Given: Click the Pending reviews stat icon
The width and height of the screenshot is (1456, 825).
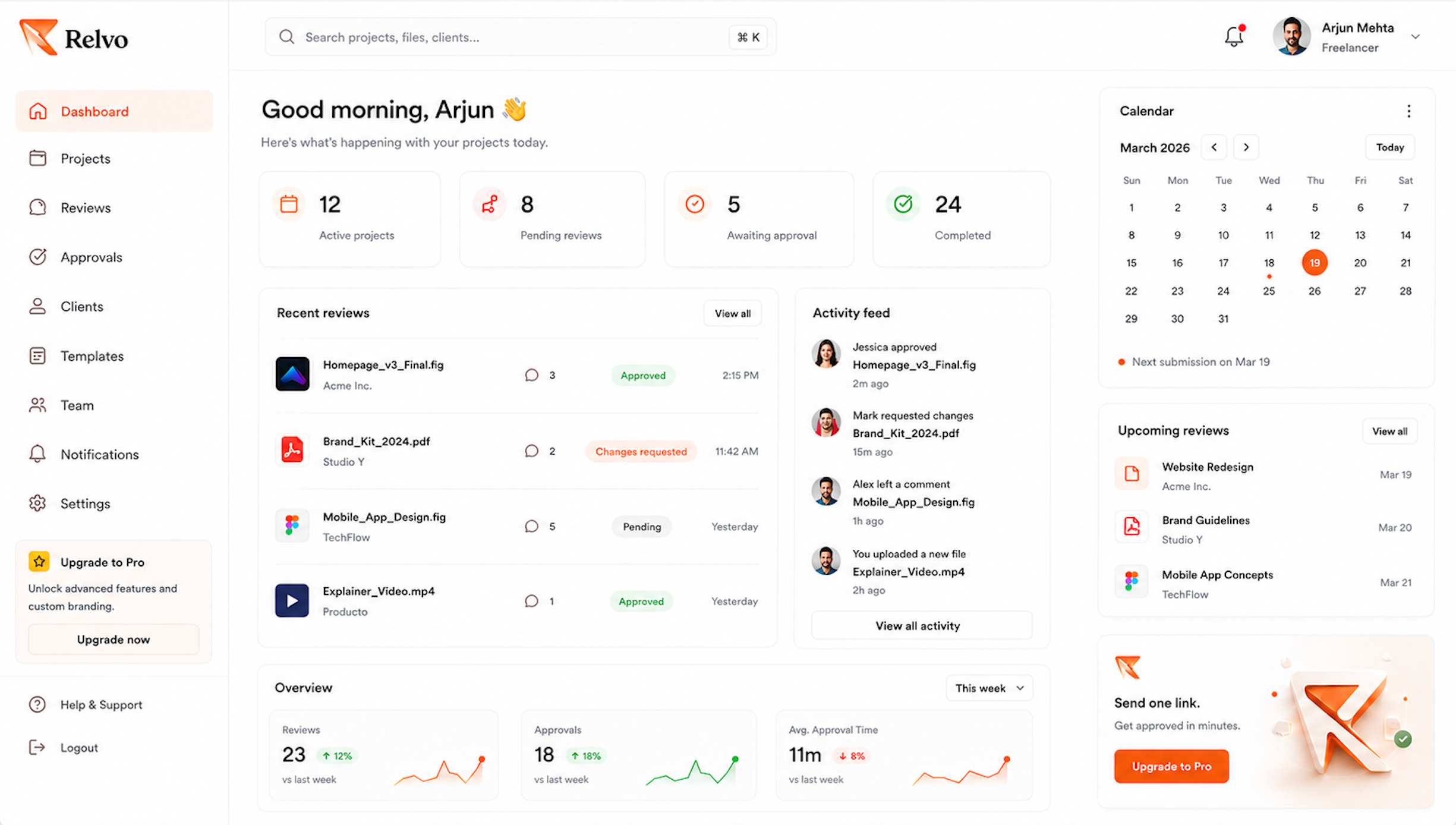Looking at the screenshot, I should (490, 204).
